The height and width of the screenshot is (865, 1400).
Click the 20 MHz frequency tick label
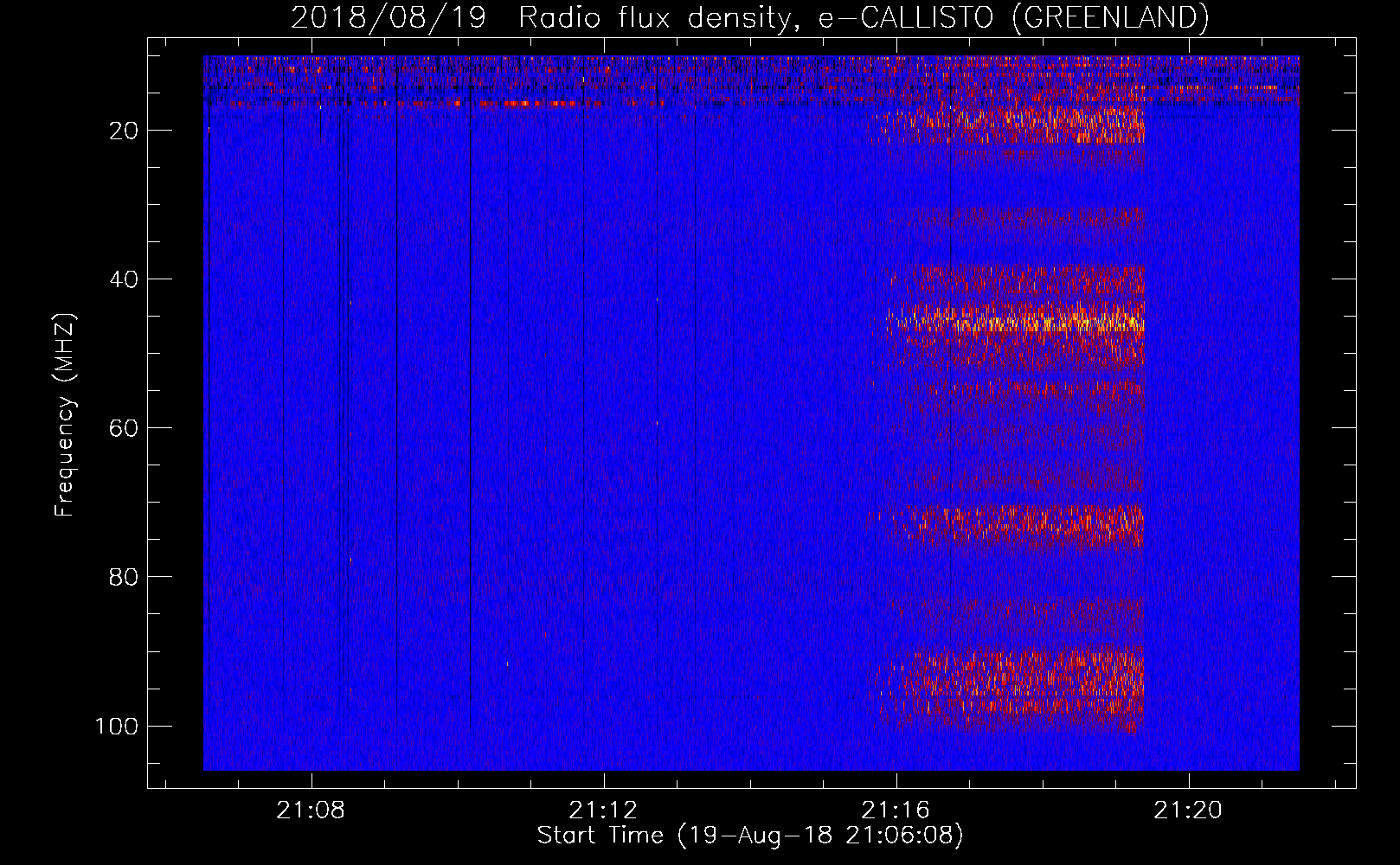coord(124,131)
